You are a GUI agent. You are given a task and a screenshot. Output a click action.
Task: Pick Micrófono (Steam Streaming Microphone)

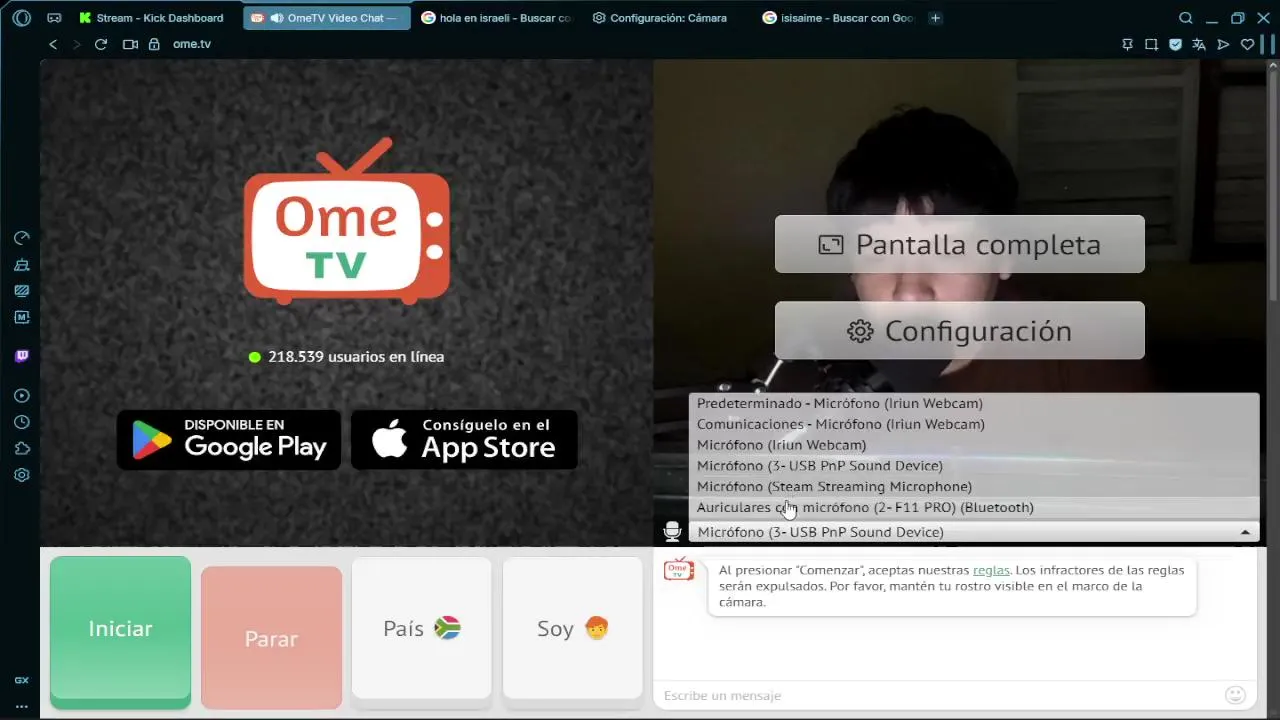pyautogui.click(x=974, y=487)
